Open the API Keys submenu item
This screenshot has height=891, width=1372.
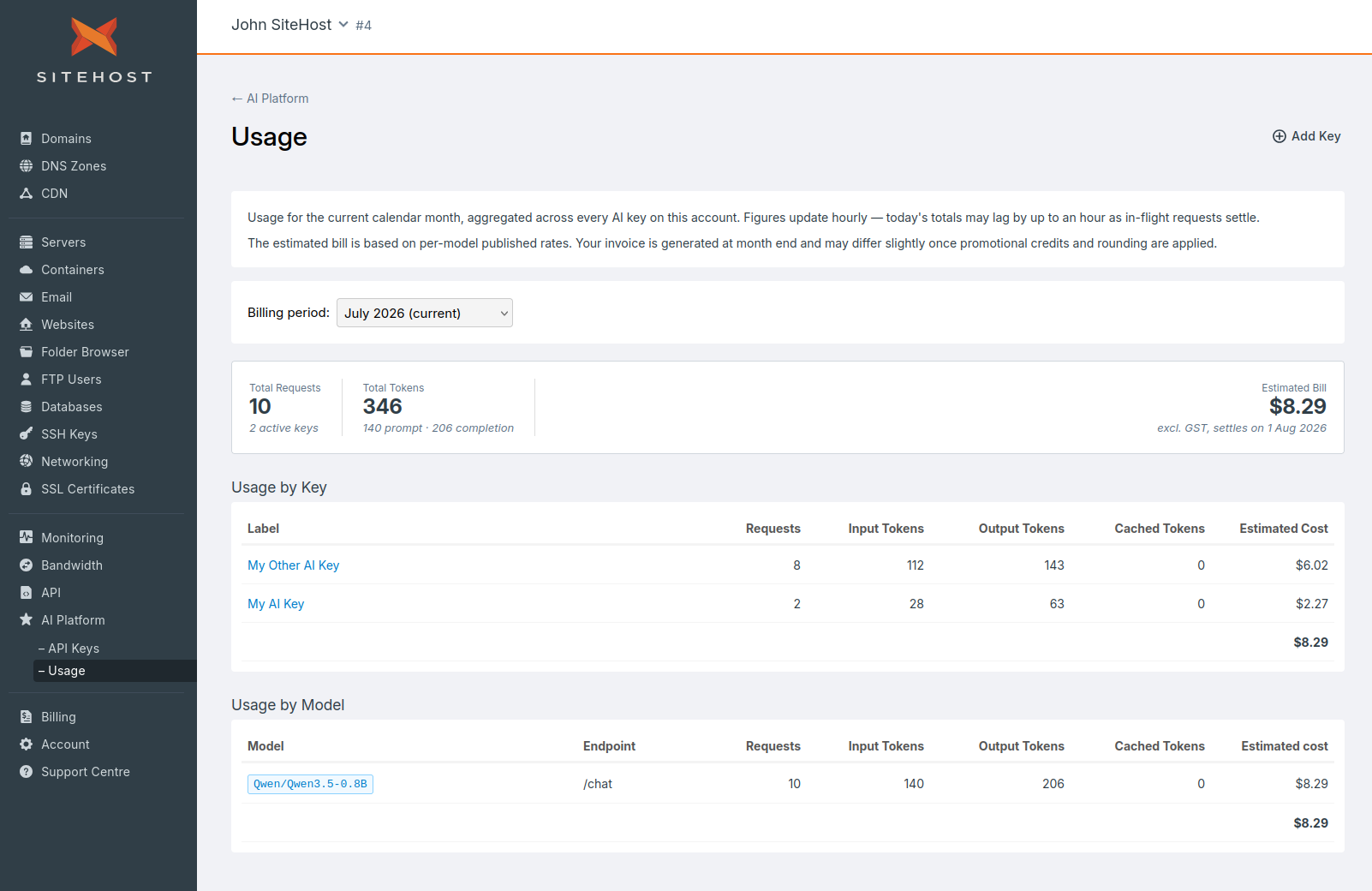74,649
